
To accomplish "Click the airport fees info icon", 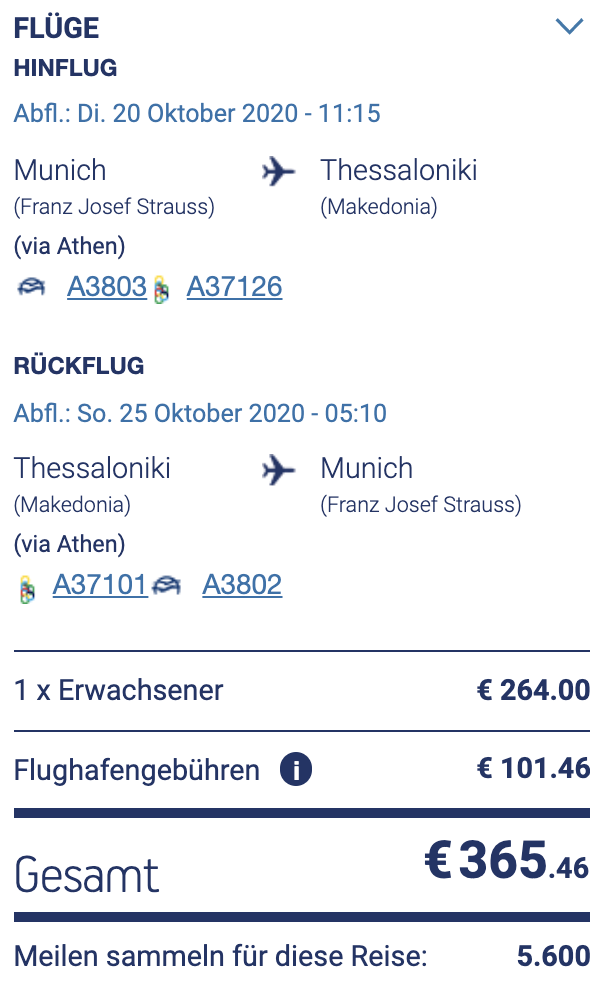I will 296,770.
